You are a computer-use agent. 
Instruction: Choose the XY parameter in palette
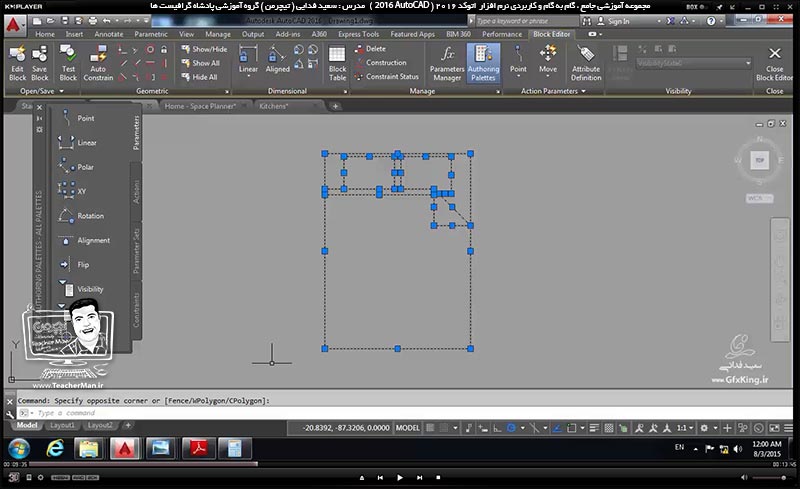pos(72,191)
